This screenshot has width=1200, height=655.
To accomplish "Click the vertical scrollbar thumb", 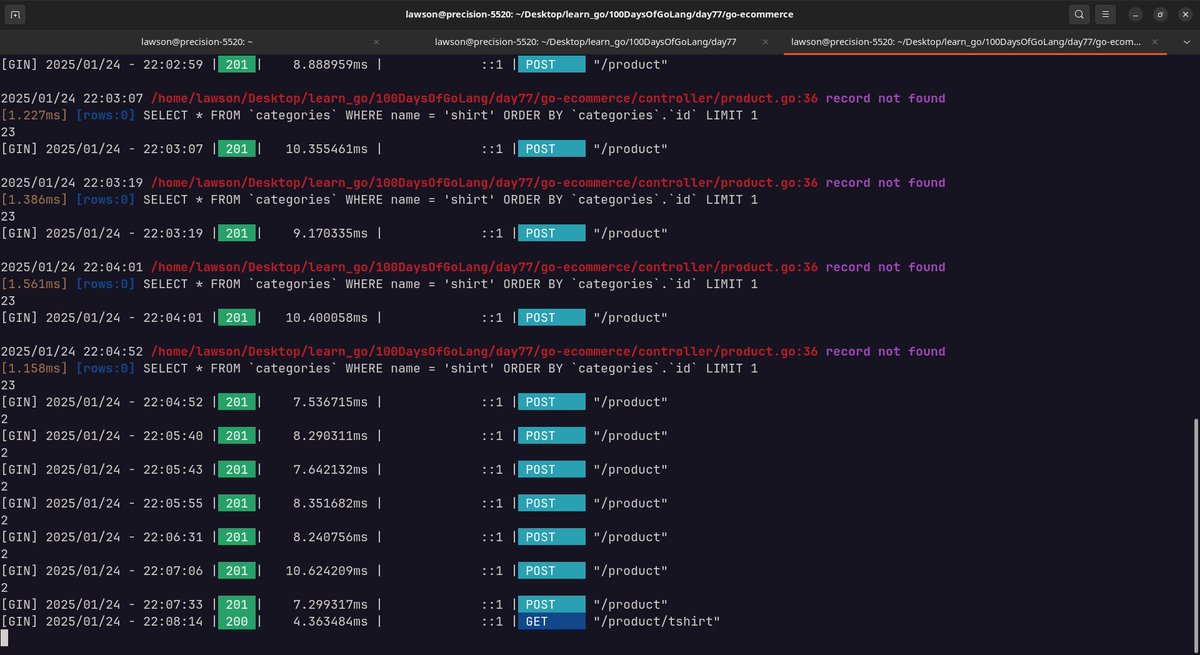I will (1195, 536).
